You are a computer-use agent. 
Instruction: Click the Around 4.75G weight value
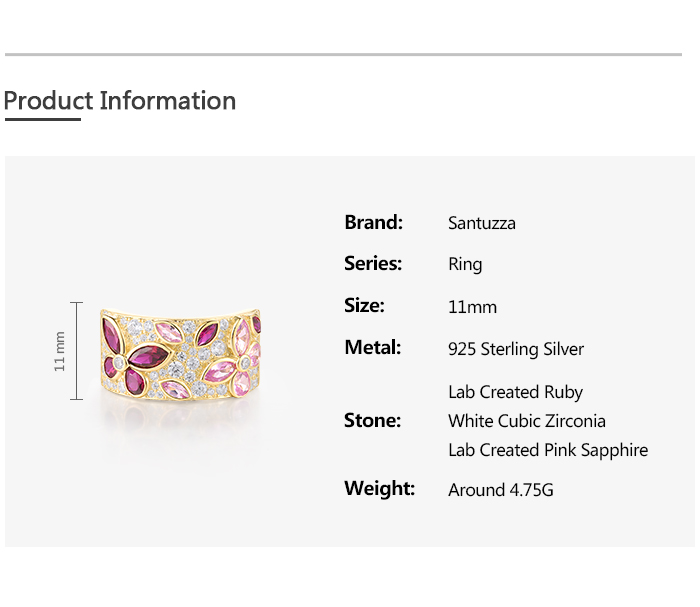pos(501,490)
